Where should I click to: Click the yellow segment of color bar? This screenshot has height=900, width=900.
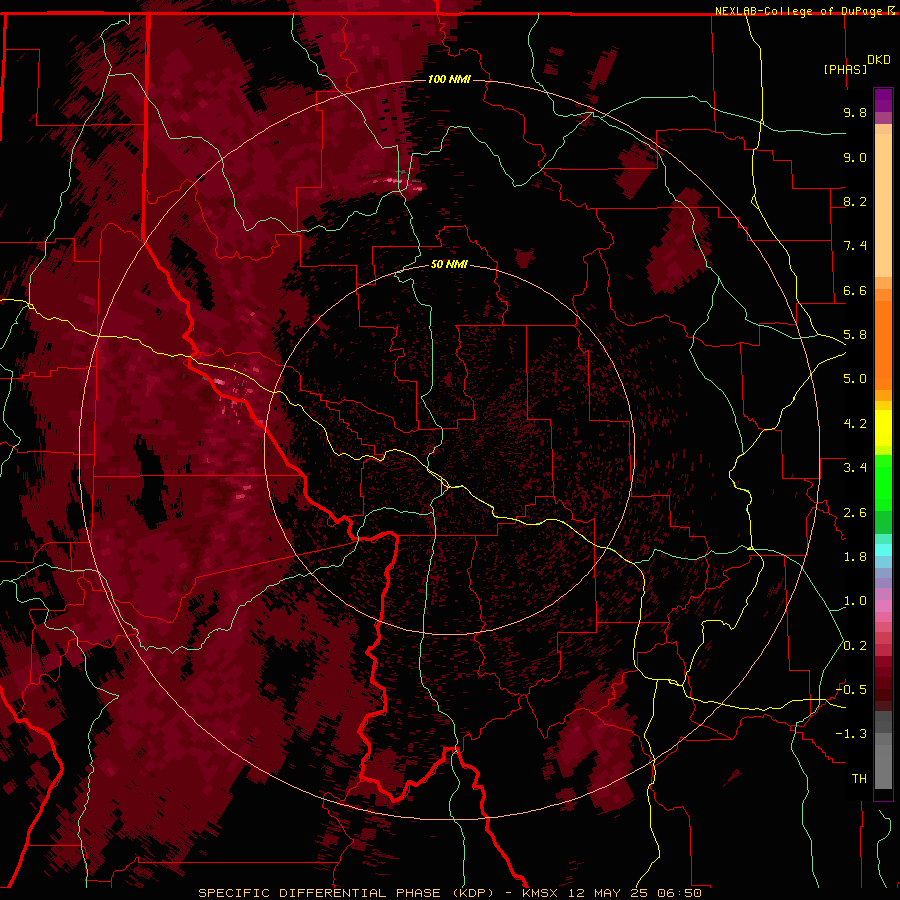883,428
